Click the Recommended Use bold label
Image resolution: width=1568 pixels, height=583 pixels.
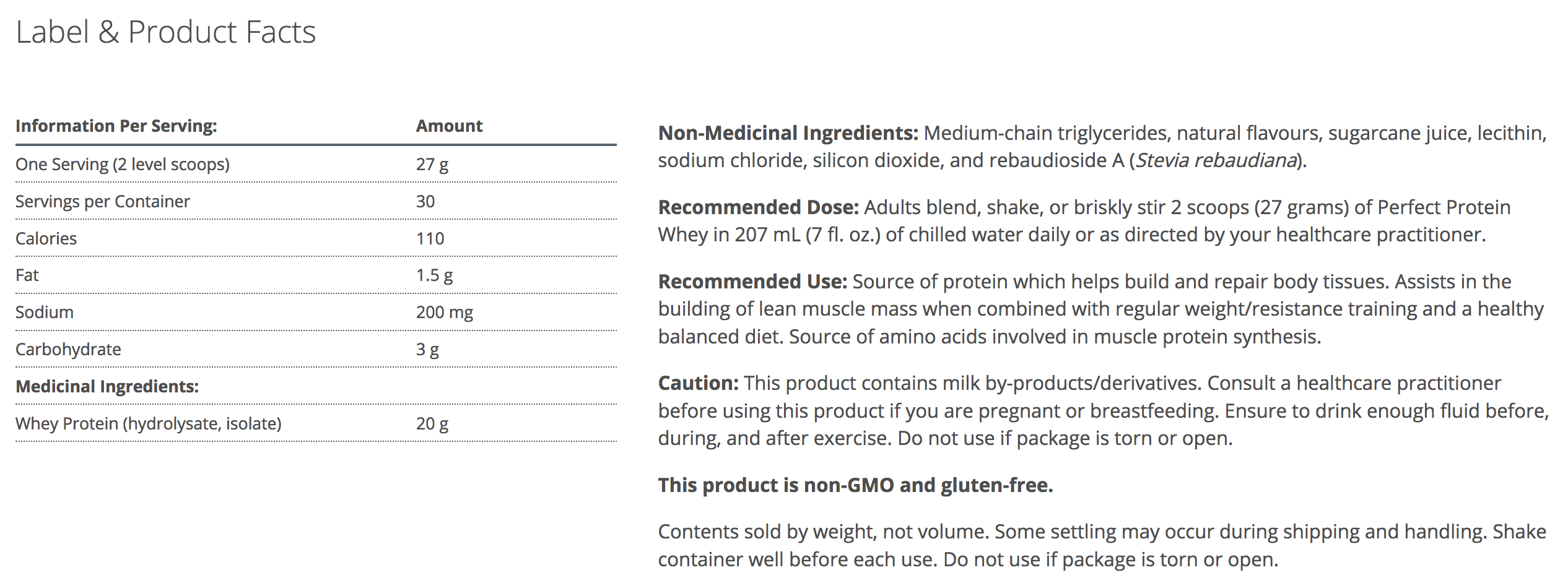tap(752, 282)
